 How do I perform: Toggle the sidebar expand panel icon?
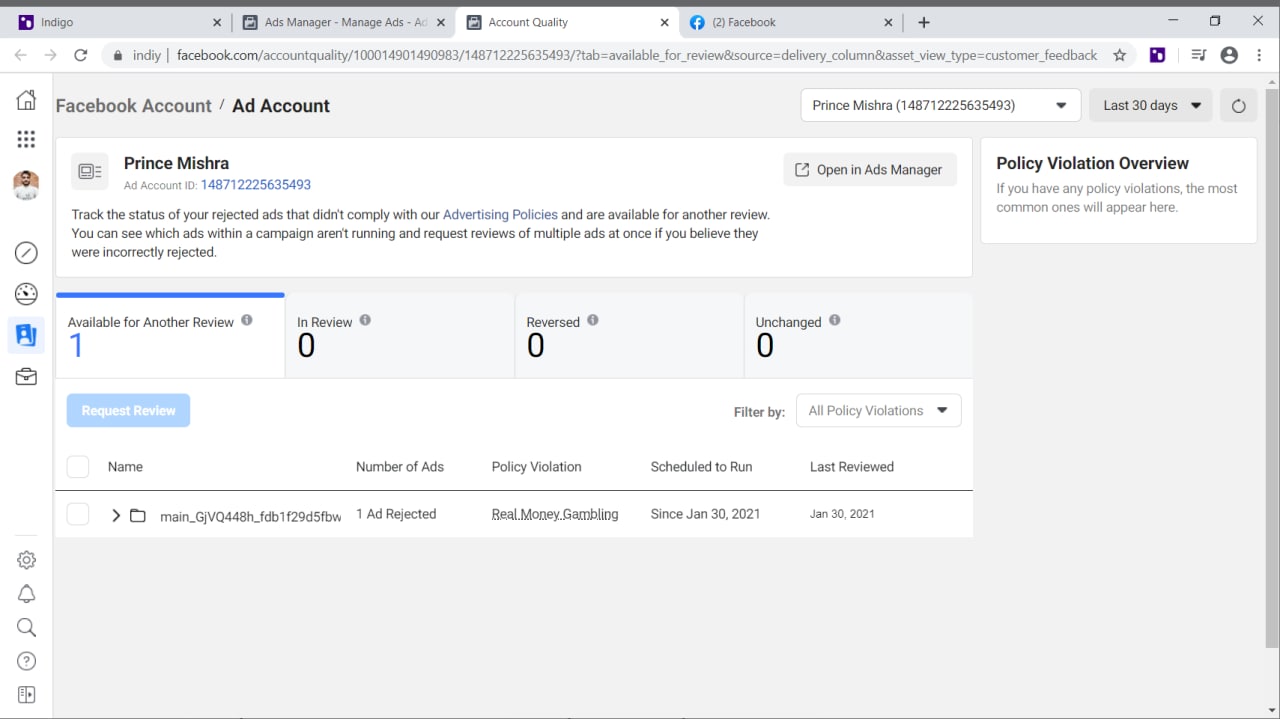[x=27, y=695]
